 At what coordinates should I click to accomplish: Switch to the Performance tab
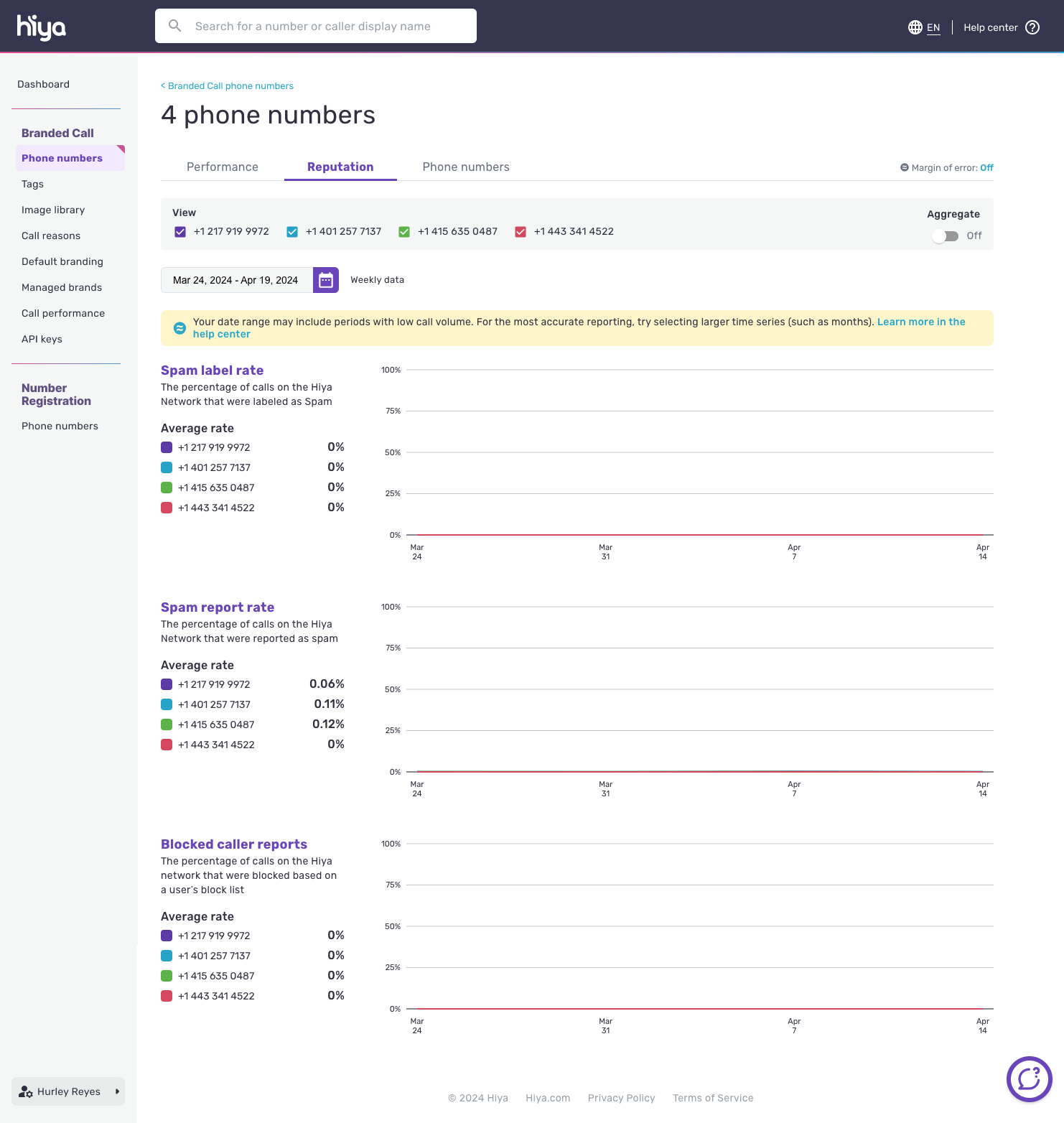coord(223,167)
